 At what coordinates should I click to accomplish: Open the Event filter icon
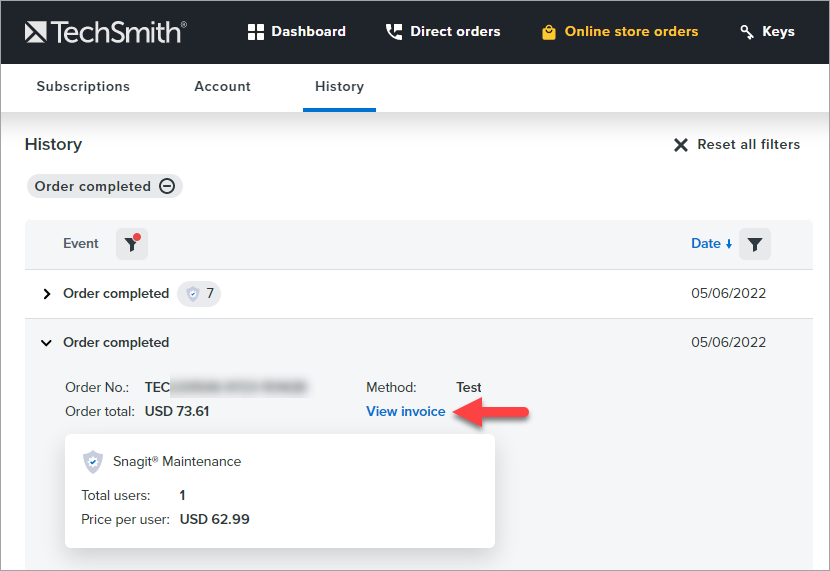[131, 244]
